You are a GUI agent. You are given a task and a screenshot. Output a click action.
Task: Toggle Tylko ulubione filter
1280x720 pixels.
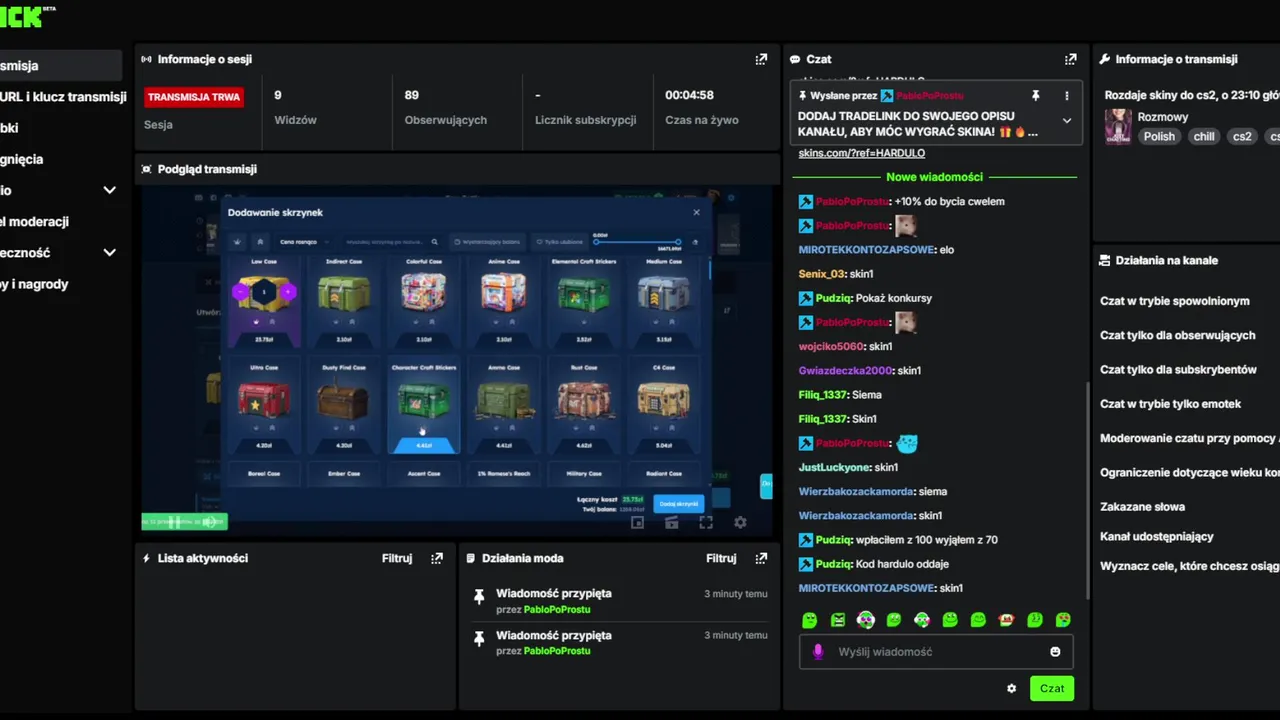click(x=558, y=242)
